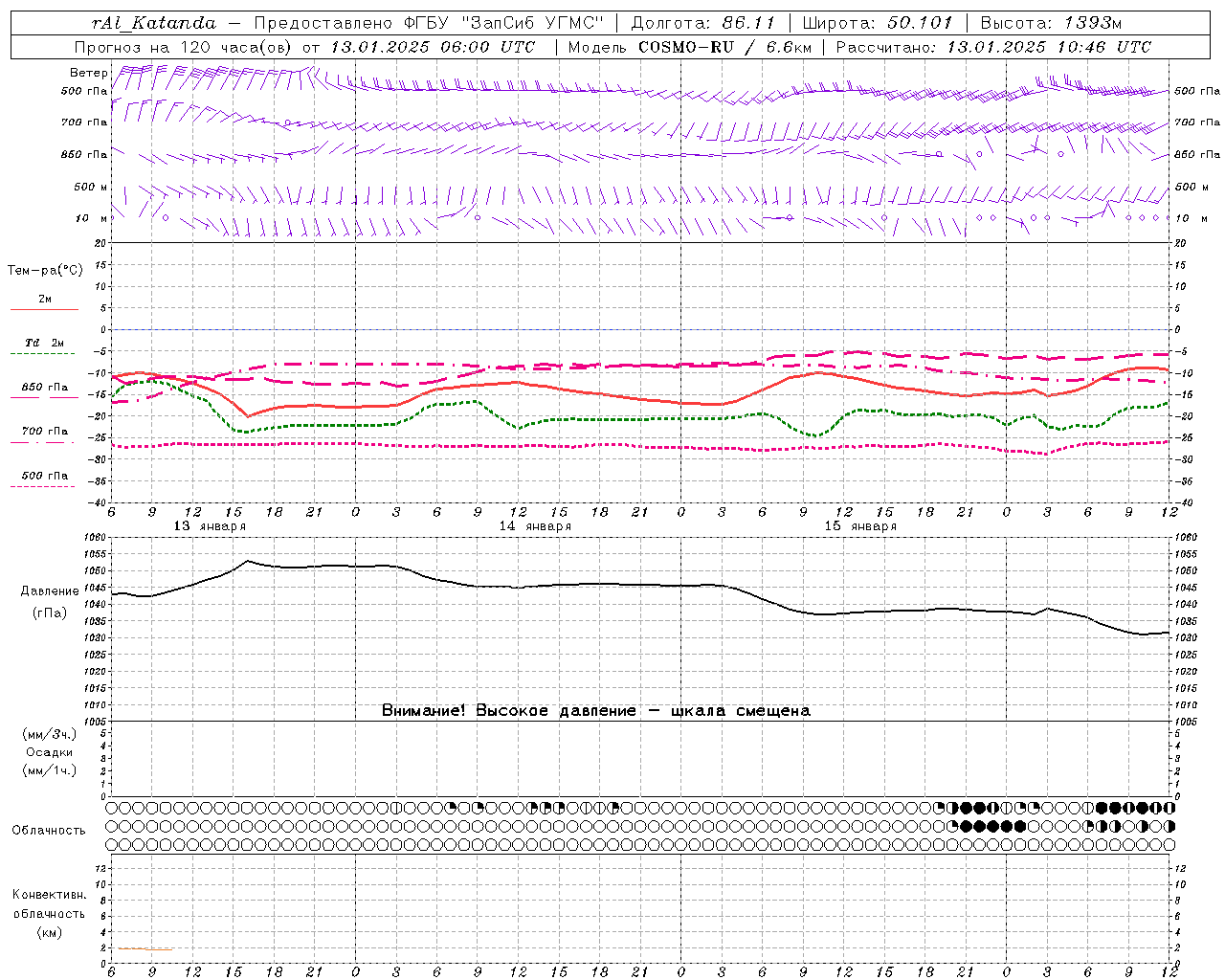Click the 700 гПа wind level label on right
This screenshot has width=1225, height=980.
1197,122
